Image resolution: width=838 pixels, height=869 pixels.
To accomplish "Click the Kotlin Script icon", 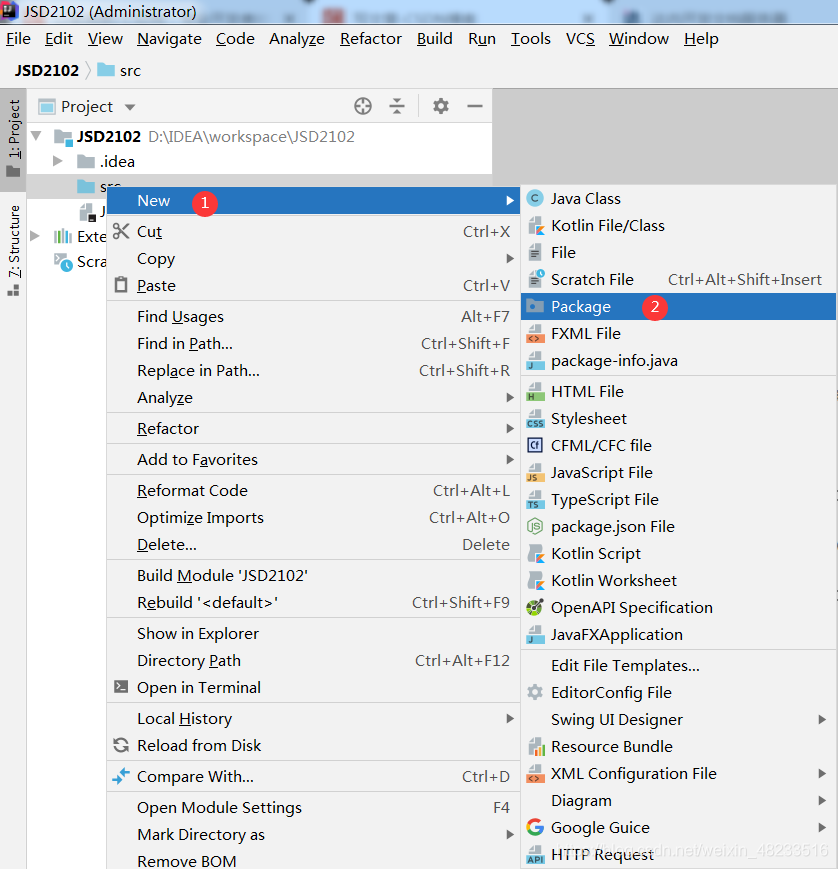I will tap(535, 554).
